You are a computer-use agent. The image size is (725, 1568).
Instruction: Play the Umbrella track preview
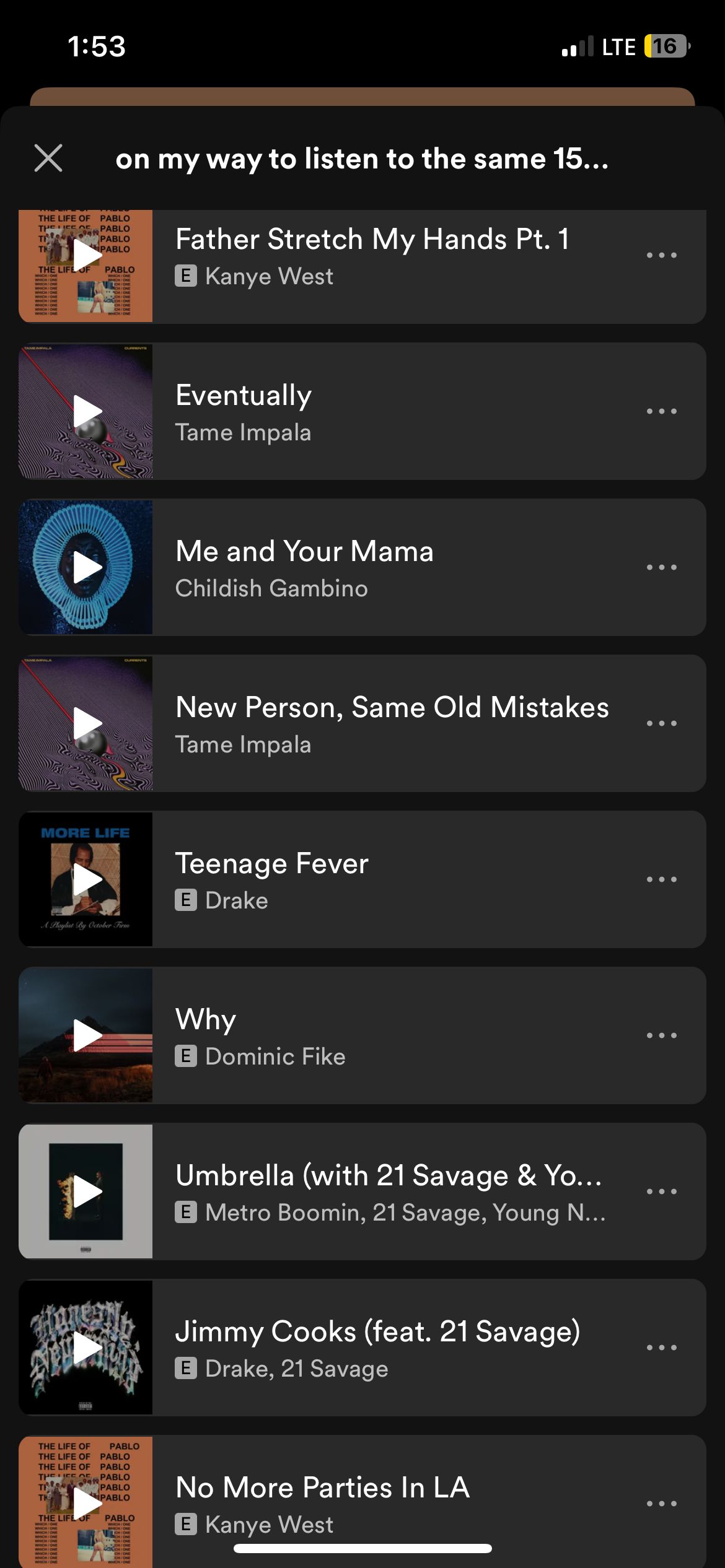pyautogui.click(x=87, y=1191)
